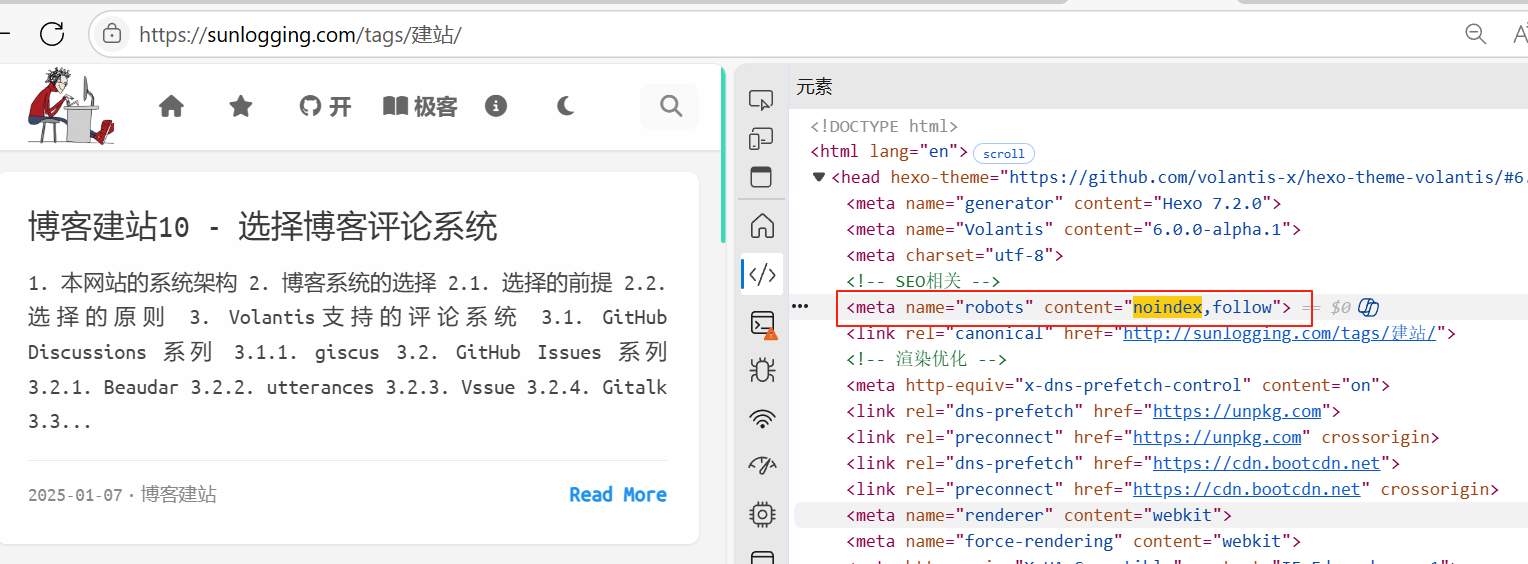Open the ellipsis menu beside robots meta line

point(800,306)
